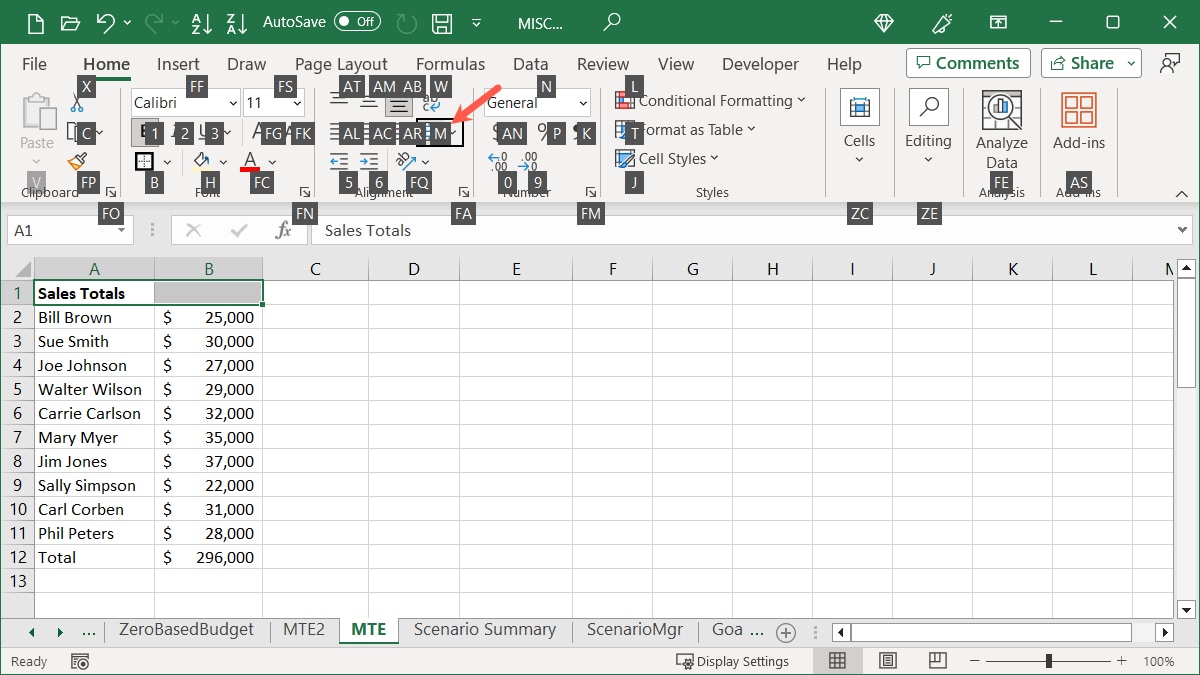Click the Increase Indent icon
Screen dimensions: 1200x675
pyautogui.click(x=369, y=161)
